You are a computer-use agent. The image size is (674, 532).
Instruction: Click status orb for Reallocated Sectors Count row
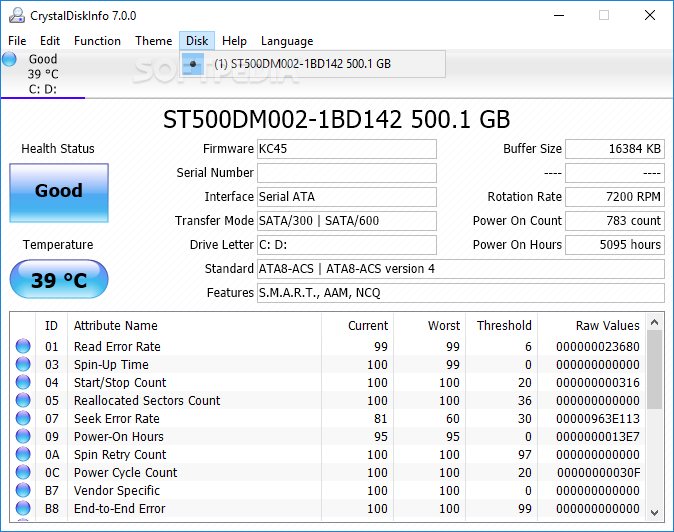(23, 400)
